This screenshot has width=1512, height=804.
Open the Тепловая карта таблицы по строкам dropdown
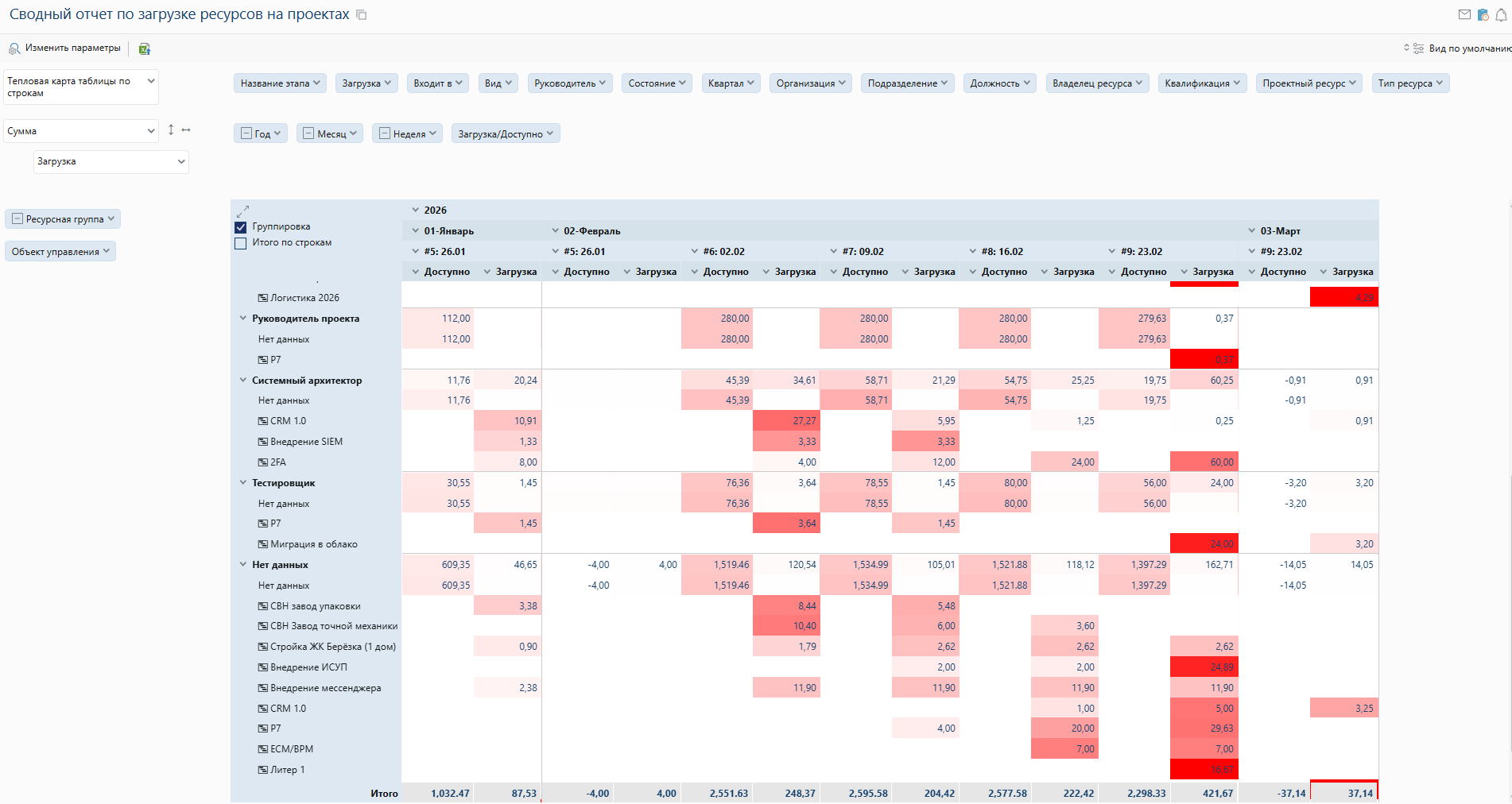tap(81, 87)
